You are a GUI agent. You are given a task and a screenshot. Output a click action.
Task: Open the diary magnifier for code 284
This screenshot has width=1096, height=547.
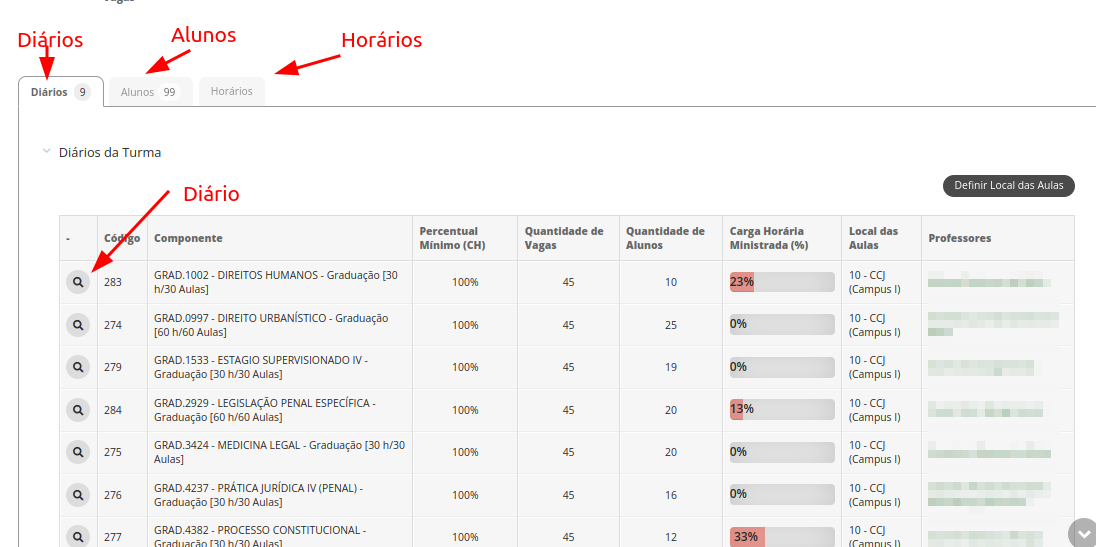pos(78,409)
